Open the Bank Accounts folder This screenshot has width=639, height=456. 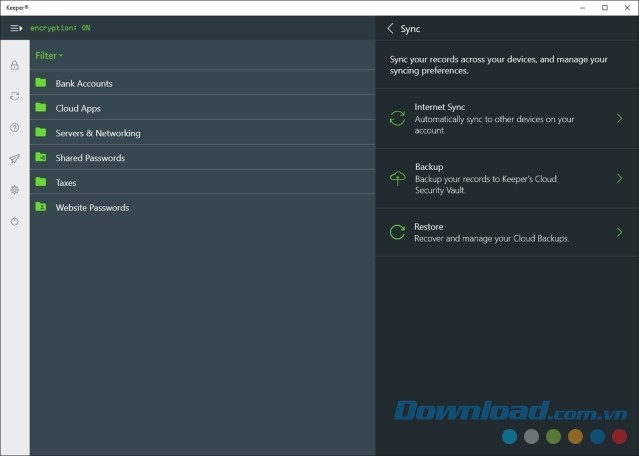[x=84, y=83]
